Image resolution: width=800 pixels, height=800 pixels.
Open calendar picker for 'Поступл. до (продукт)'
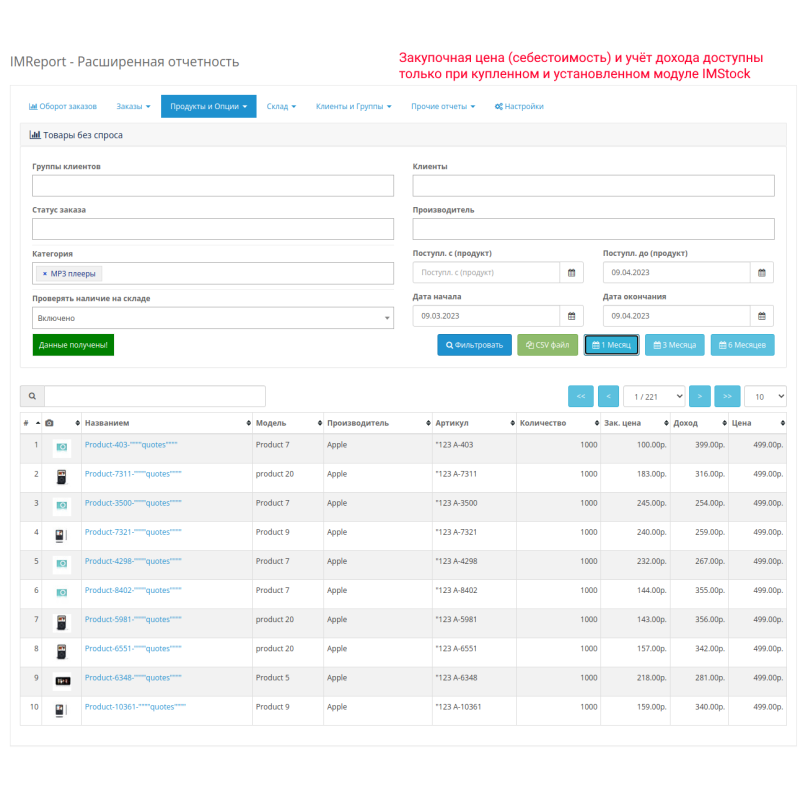tap(762, 271)
